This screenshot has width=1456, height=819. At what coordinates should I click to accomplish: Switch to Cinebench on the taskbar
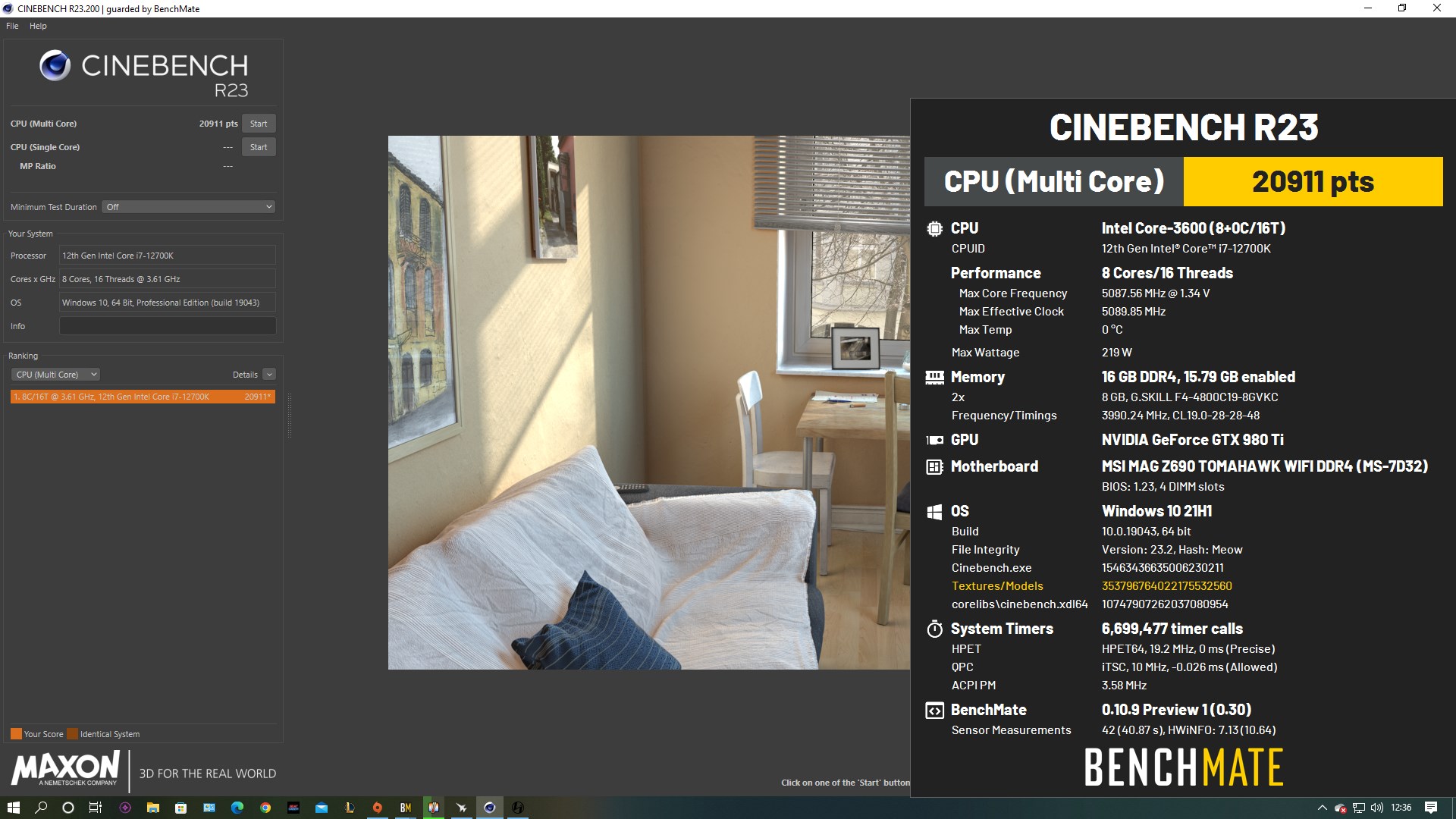point(490,808)
